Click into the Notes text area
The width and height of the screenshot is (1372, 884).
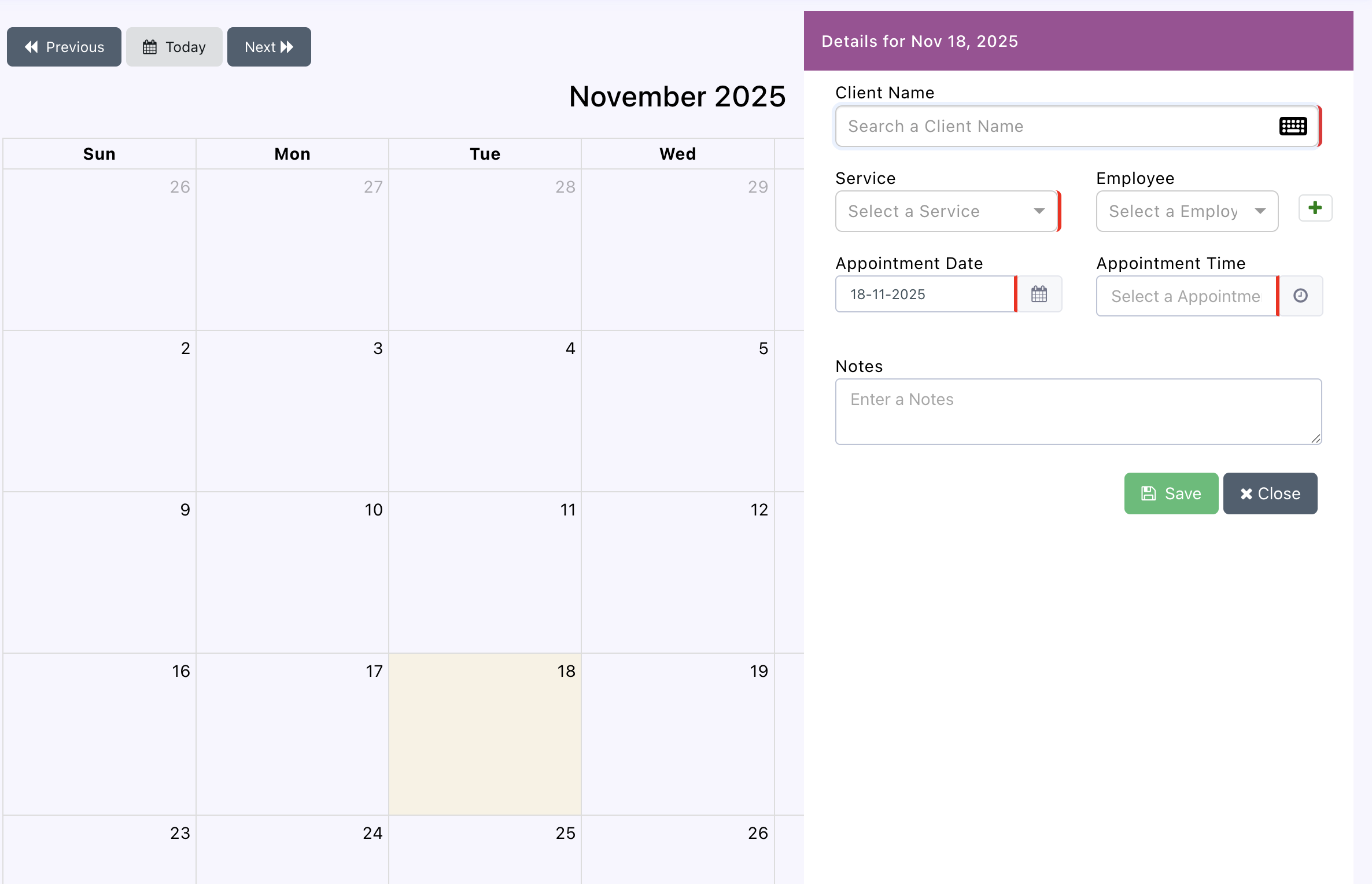[1078, 411]
